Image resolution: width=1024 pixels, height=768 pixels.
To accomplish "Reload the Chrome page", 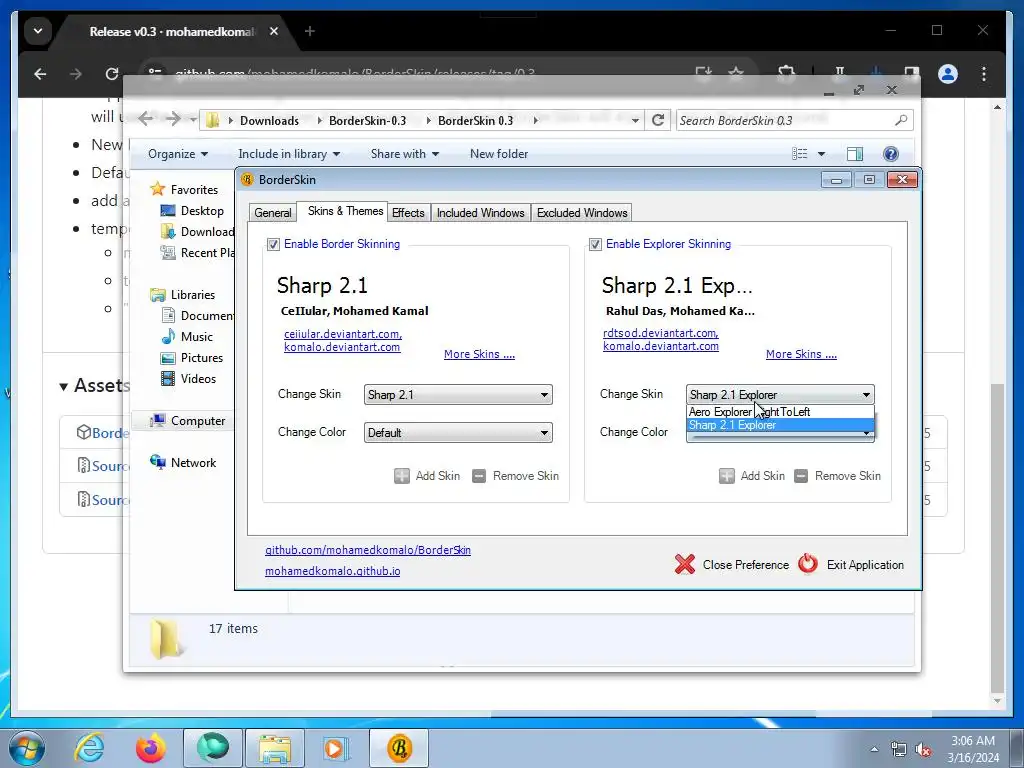I will pyautogui.click(x=112, y=74).
